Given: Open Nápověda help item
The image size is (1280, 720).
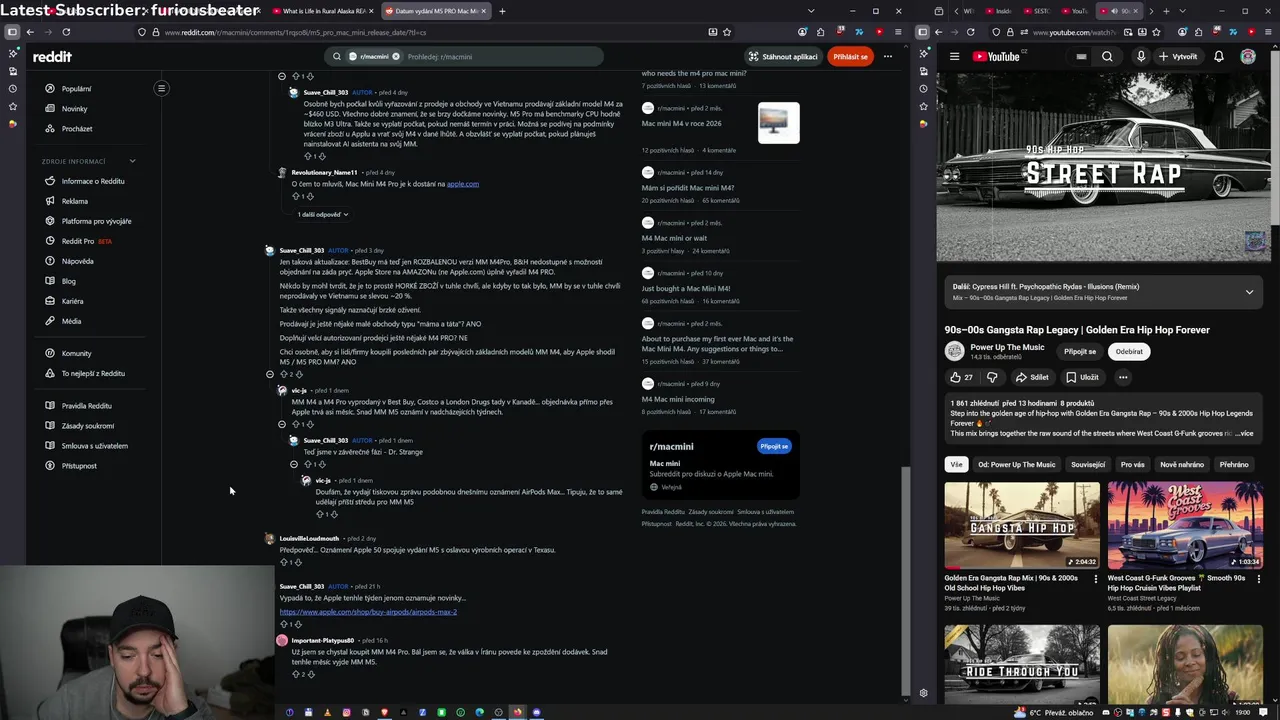Looking at the screenshot, I should tap(77, 261).
